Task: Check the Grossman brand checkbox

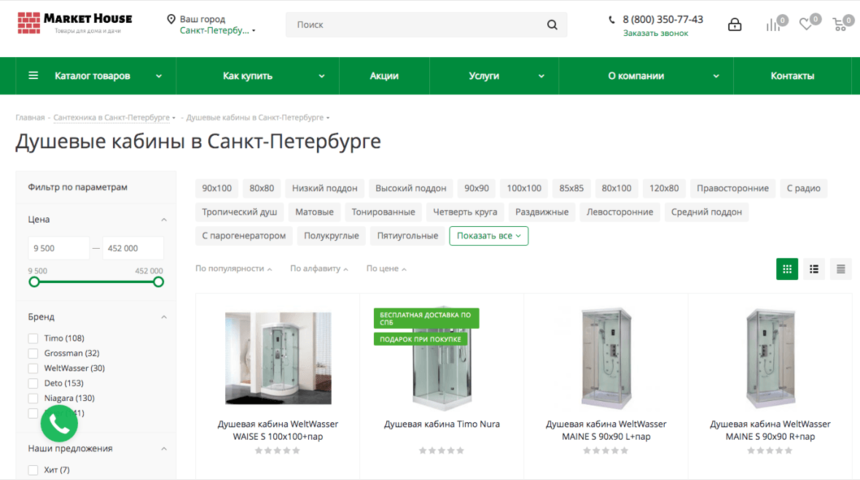Action: pos(33,353)
